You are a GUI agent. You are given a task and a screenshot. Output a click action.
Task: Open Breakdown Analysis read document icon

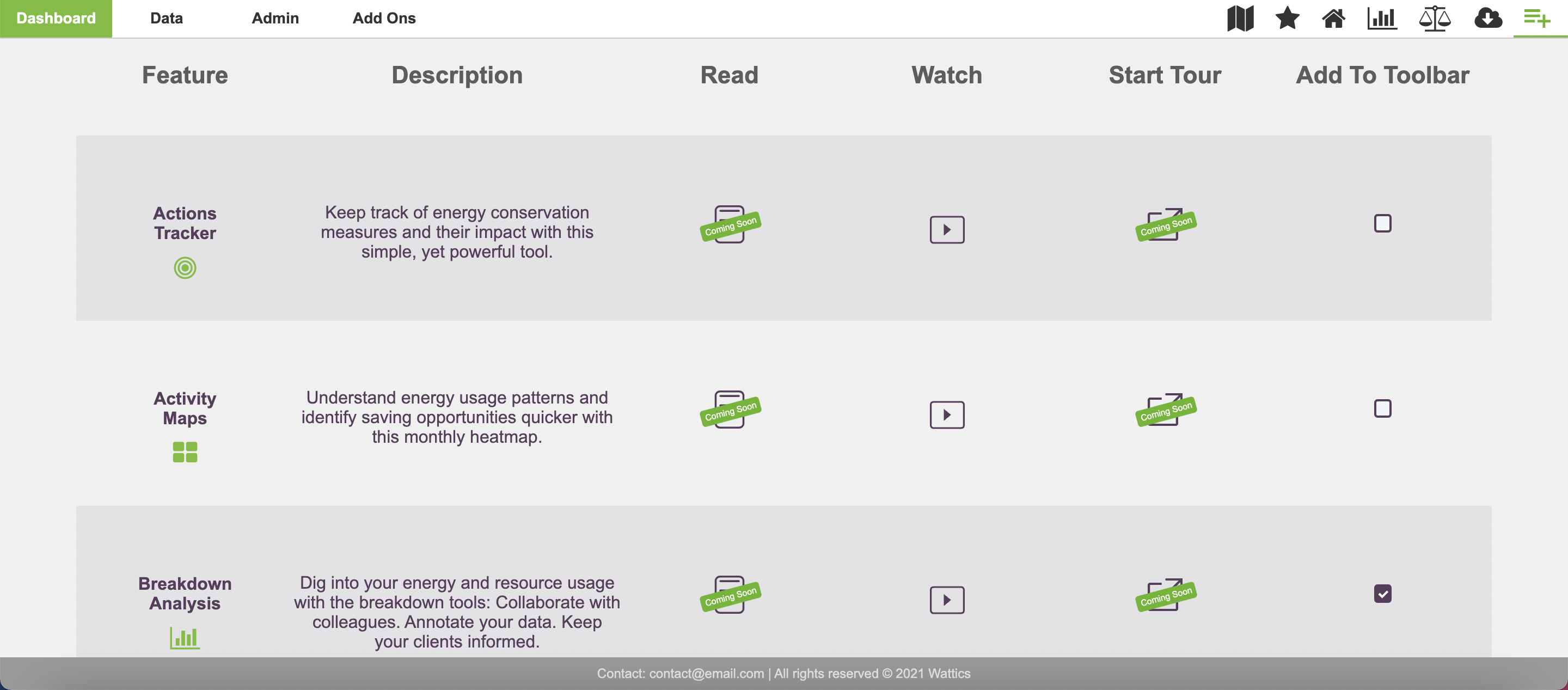(729, 594)
